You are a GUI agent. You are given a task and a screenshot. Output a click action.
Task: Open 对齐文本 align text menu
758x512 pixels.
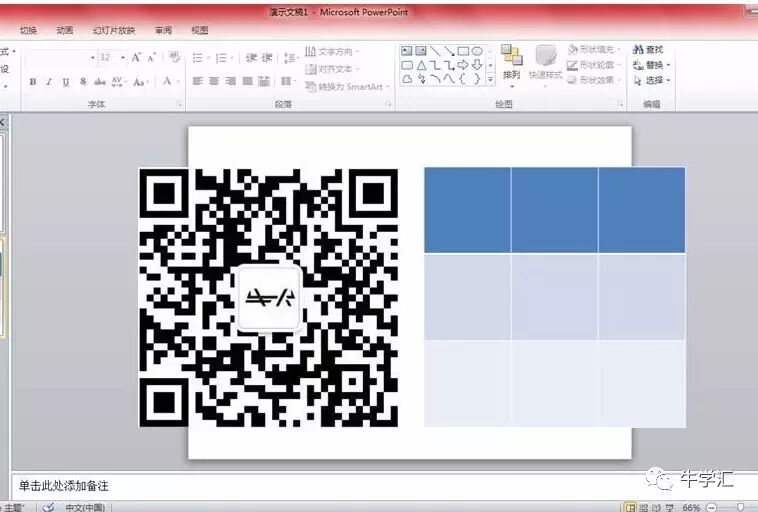(x=333, y=69)
